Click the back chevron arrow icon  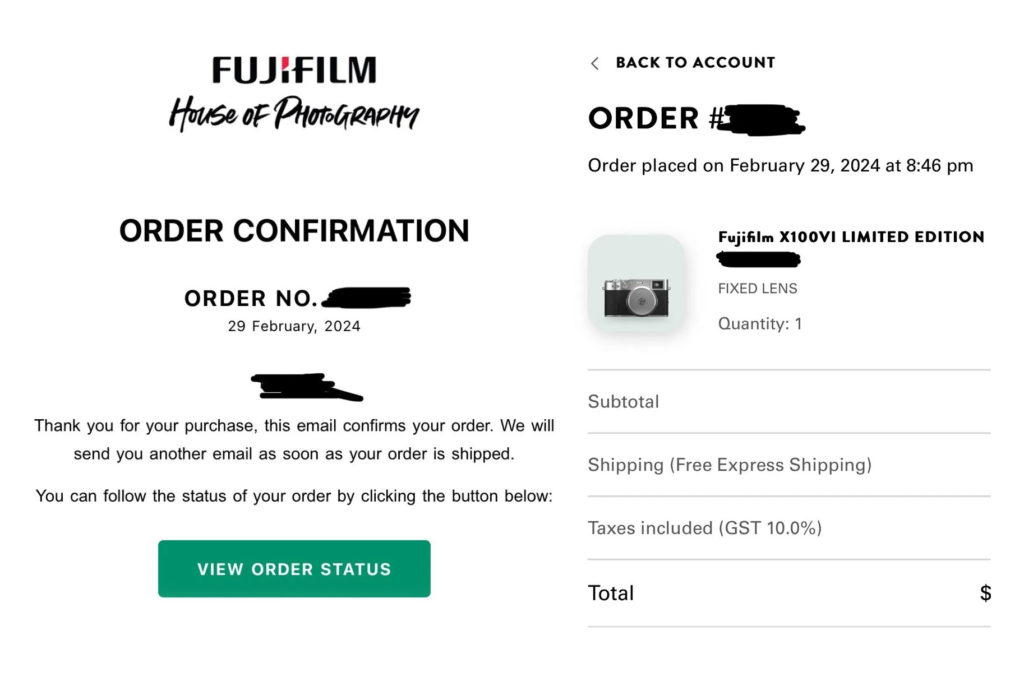pyautogui.click(x=594, y=62)
